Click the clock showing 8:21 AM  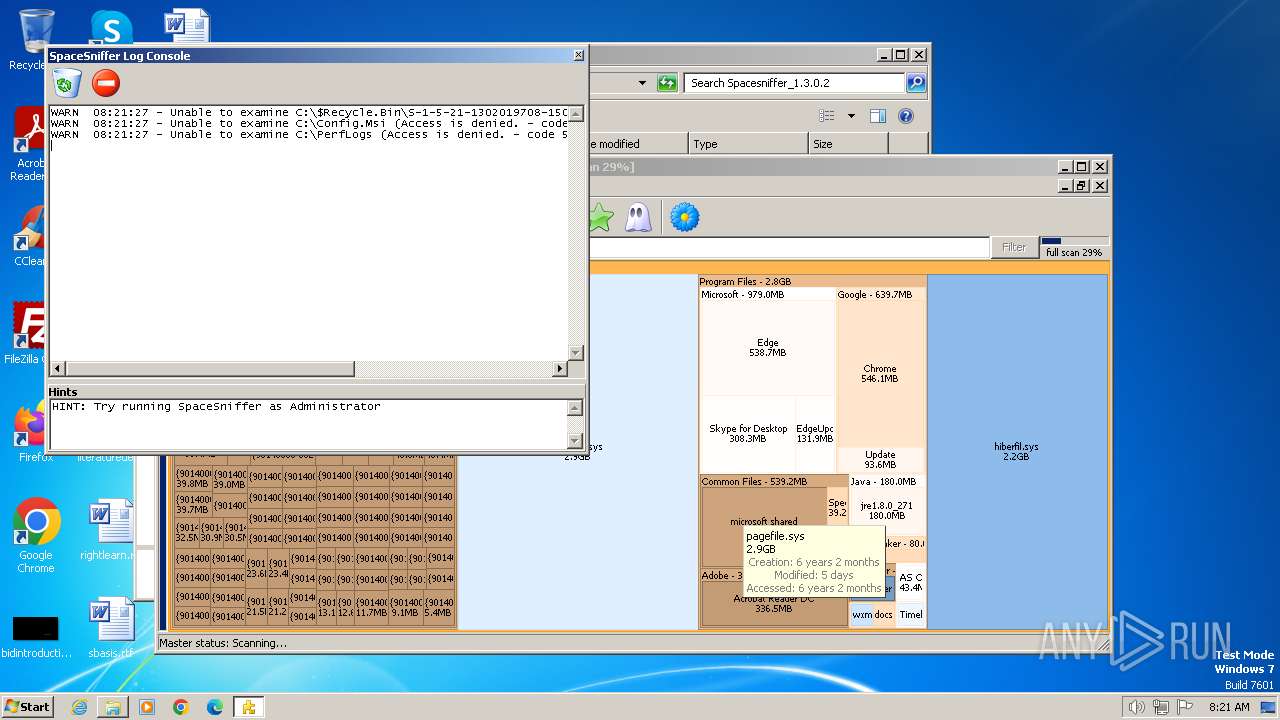tap(1229, 707)
